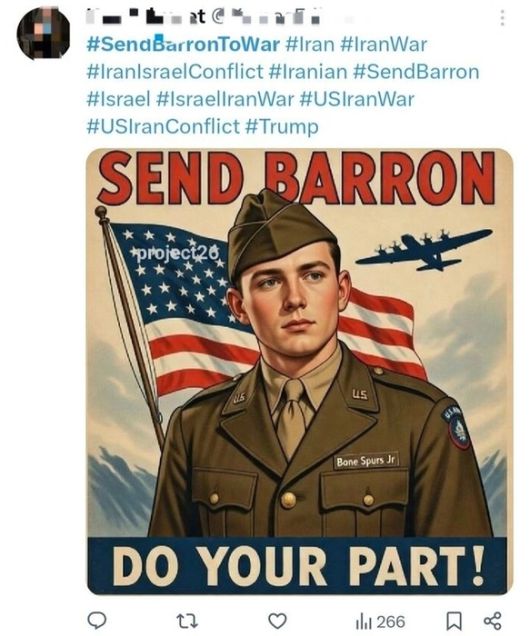Open the #IranIsraelConflict hashtag
530x636 pixels.
pyautogui.click(x=175, y=72)
